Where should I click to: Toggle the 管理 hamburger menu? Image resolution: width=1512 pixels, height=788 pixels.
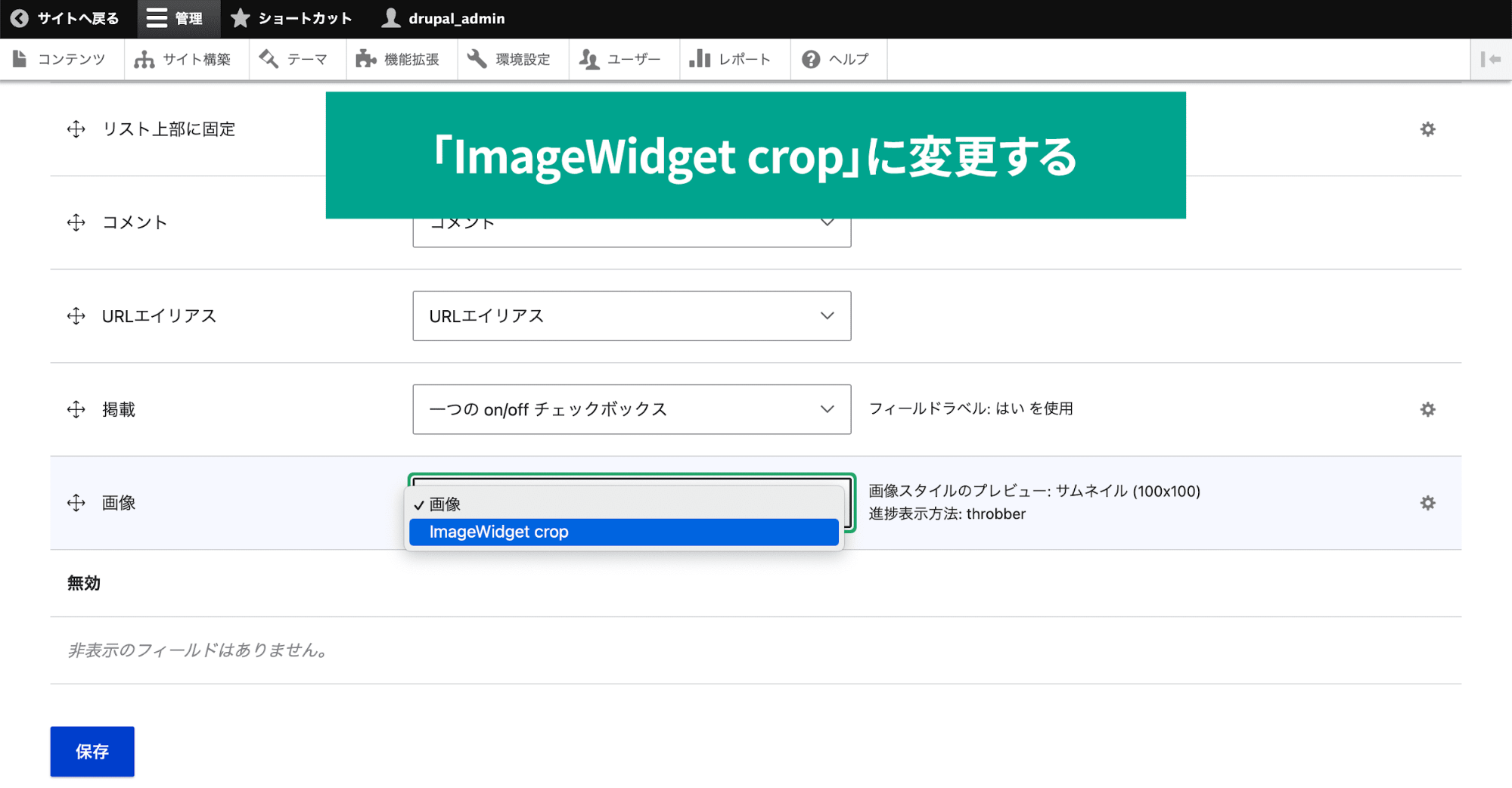(178, 18)
